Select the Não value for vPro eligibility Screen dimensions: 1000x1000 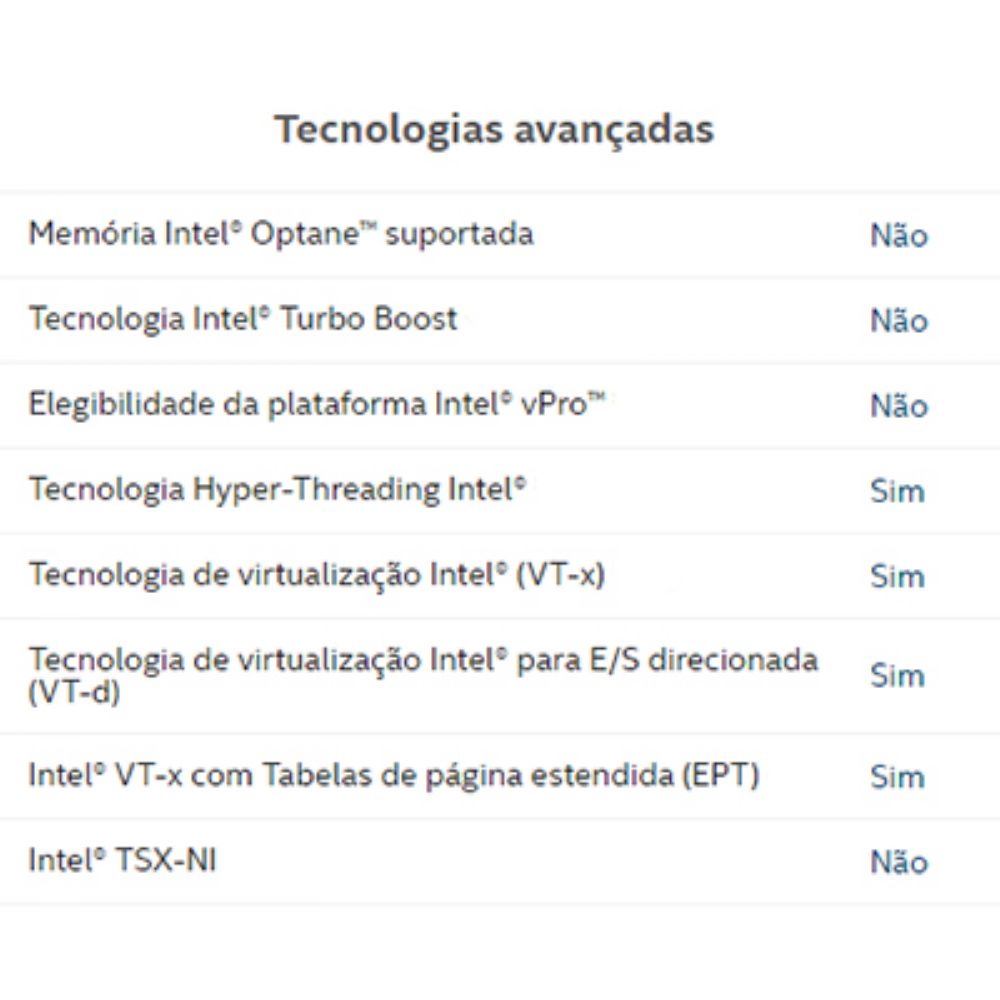click(x=898, y=406)
